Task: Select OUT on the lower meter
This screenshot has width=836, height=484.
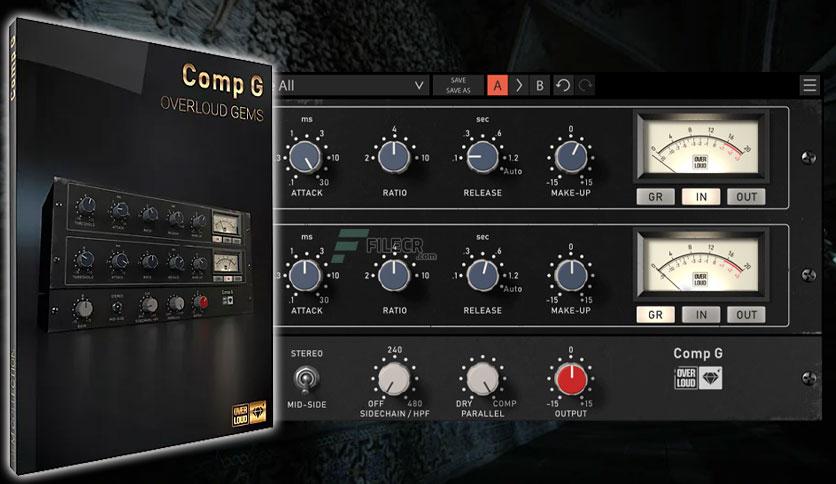Action: (746, 314)
